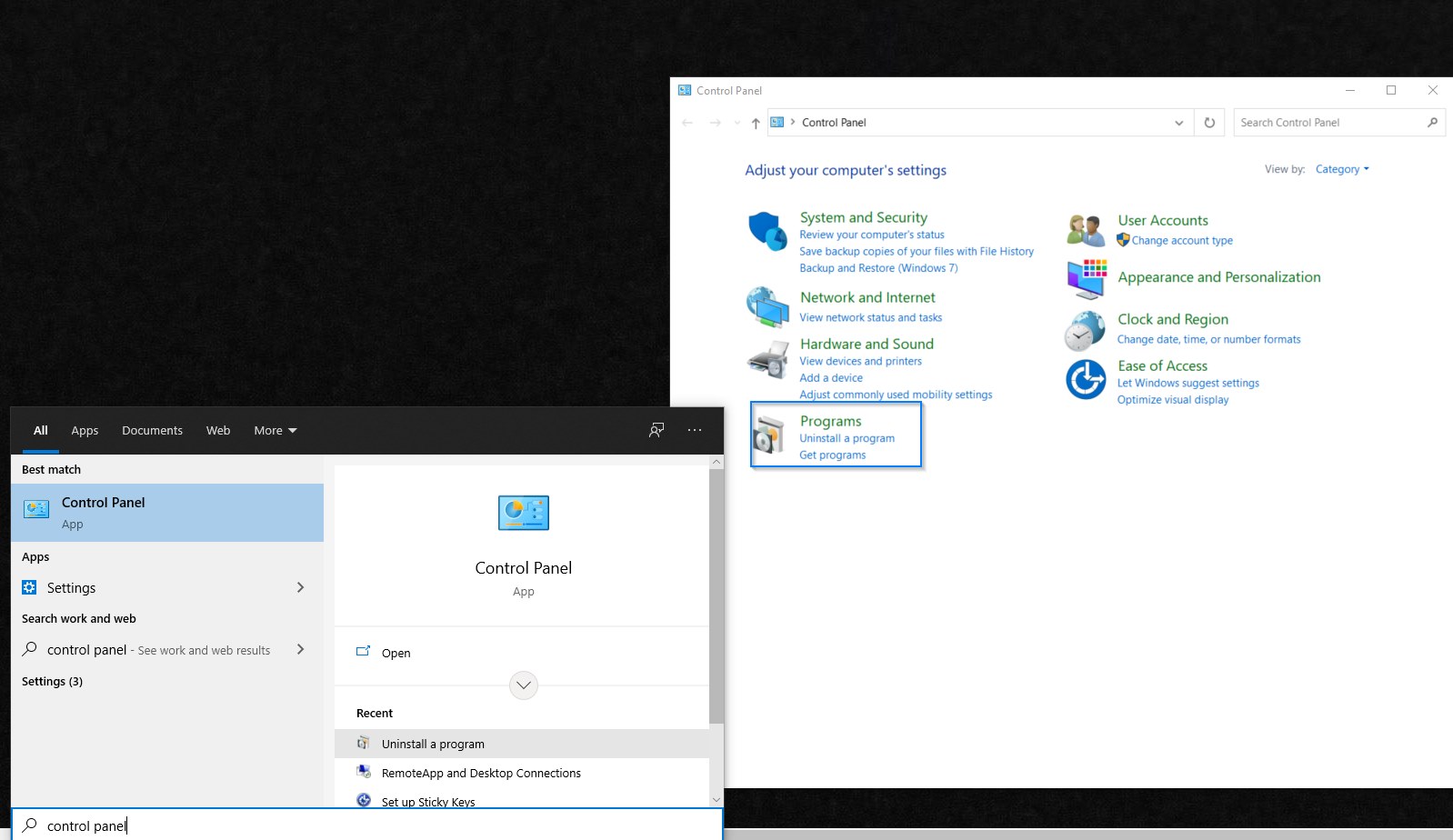Click Let Windows suggest settings link
Screen dimensions: 1453x840
tap(1188, 383)
